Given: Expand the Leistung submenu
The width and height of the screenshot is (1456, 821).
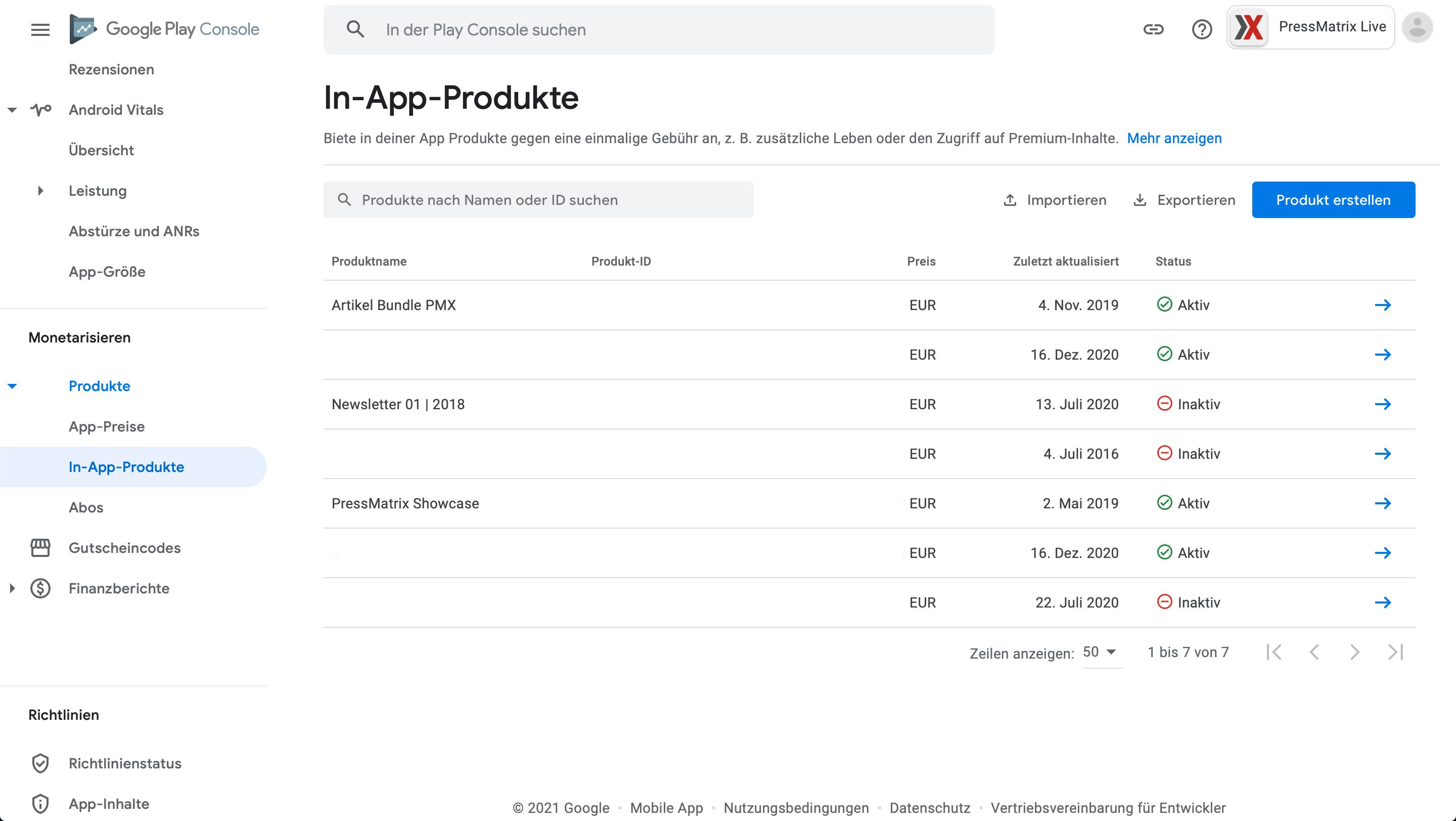Looking at the screenshot, I should (x=40, y=191).
